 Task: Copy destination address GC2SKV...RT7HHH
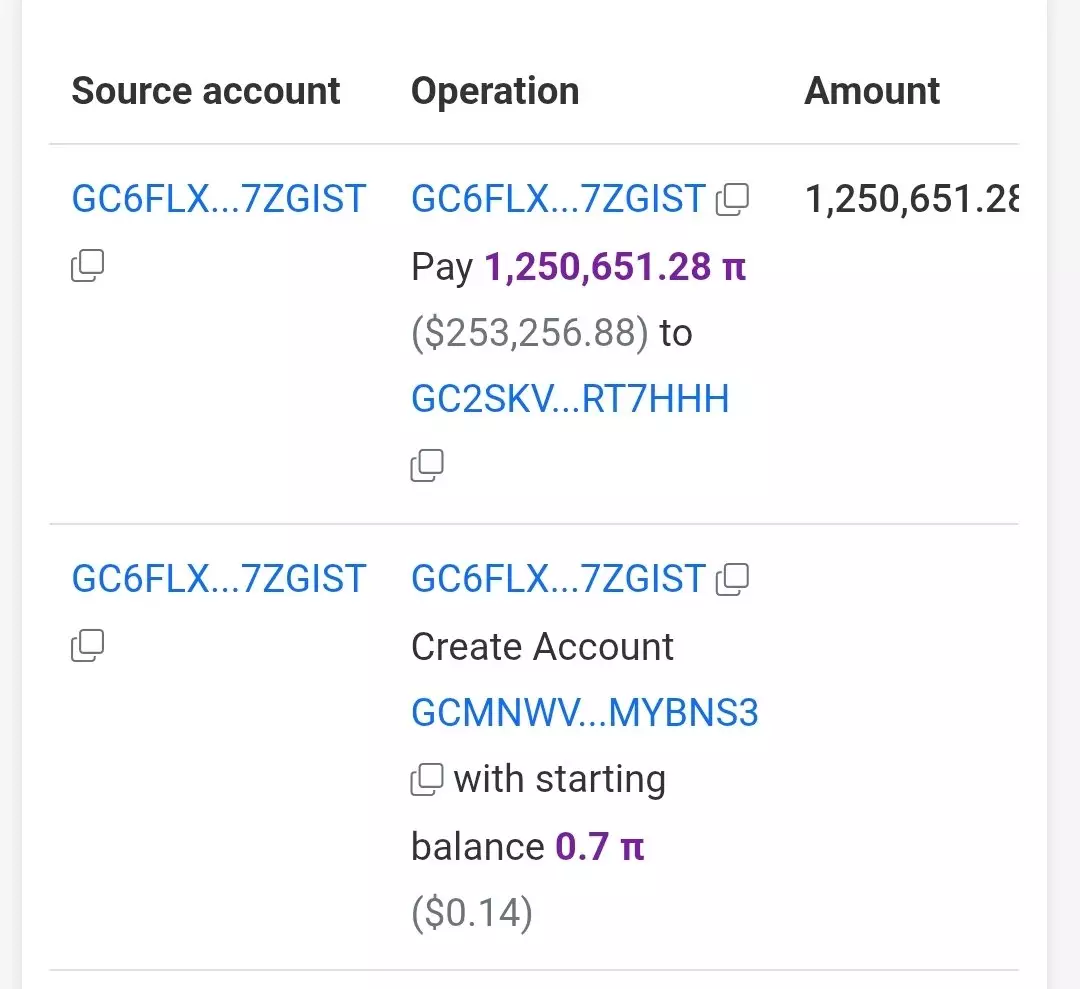point(427,466)
